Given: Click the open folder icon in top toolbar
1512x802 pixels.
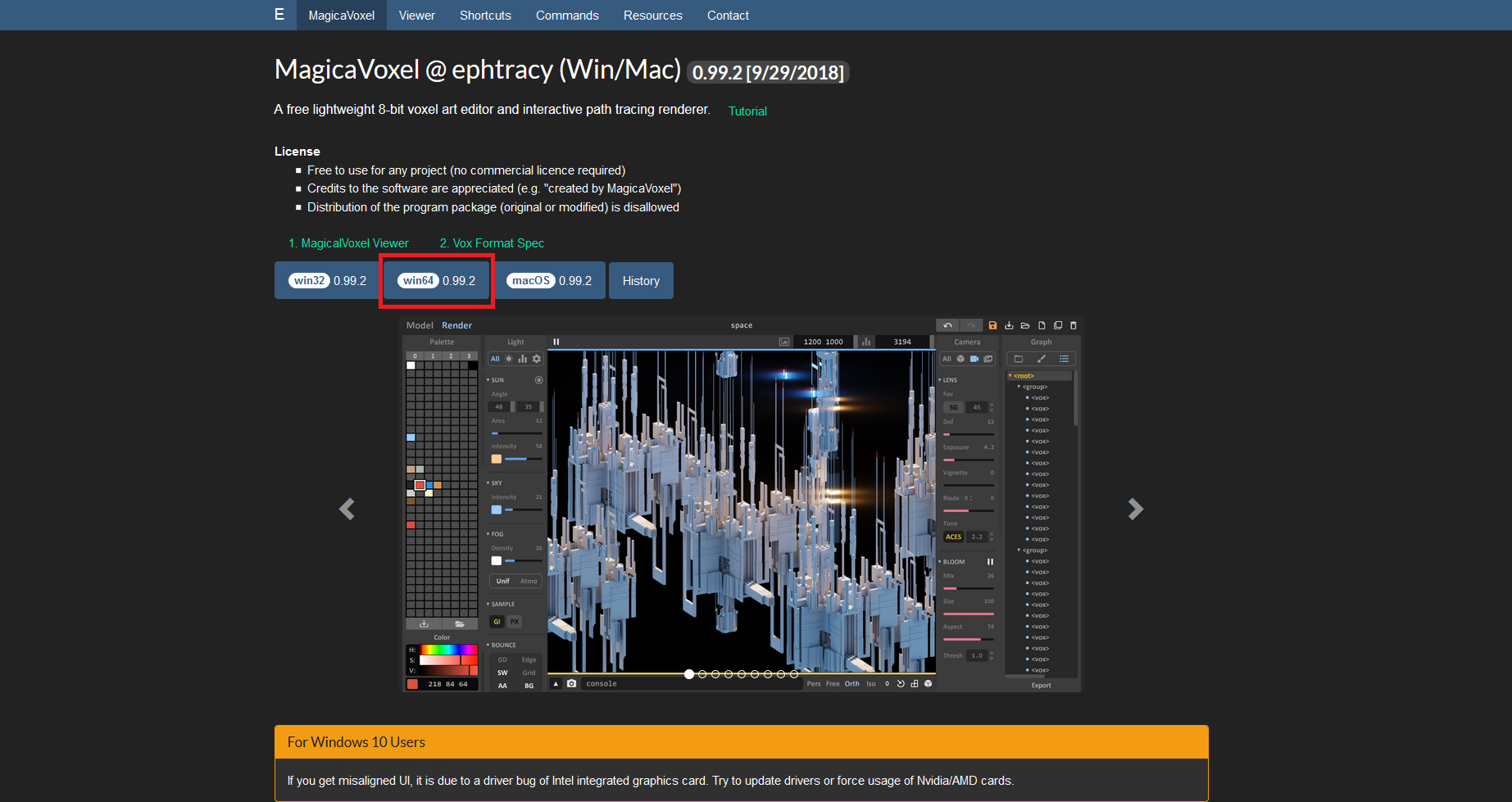Looking at the screenshot, I should point(1025,325).
